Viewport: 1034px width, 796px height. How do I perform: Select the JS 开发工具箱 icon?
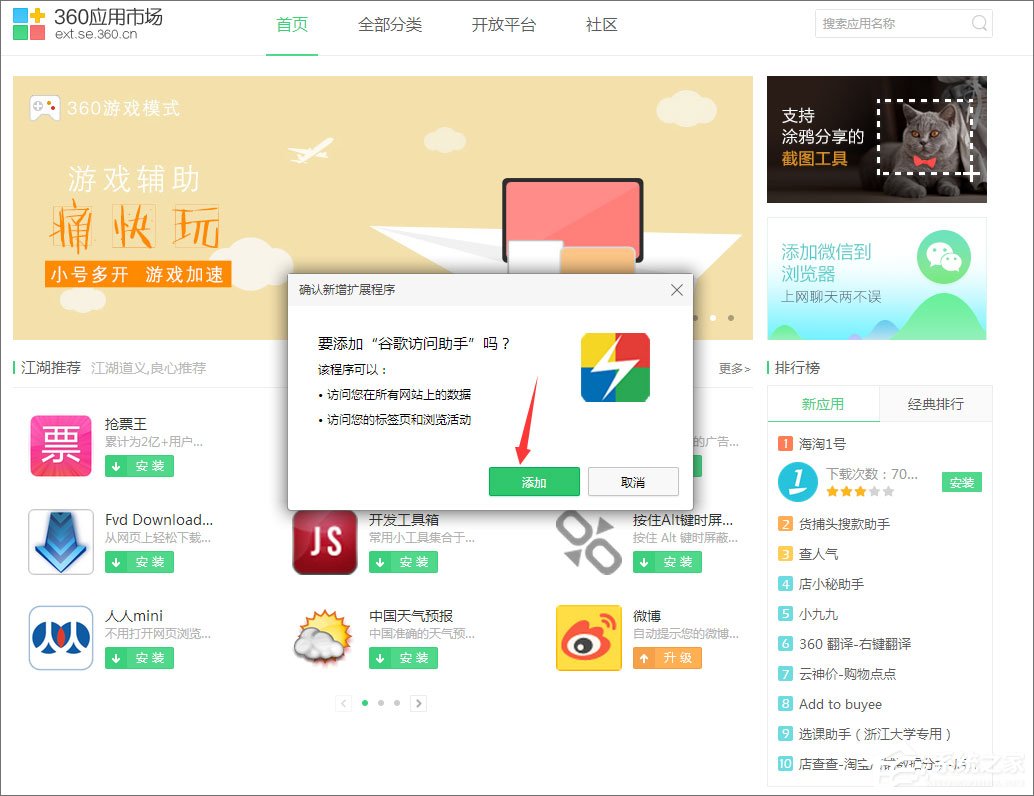[x=323, y=540]
